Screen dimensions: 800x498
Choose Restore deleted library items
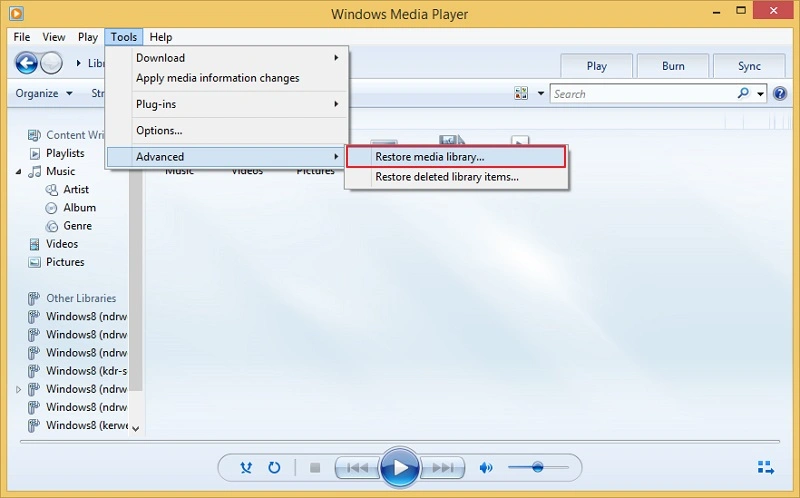(456, 177)
